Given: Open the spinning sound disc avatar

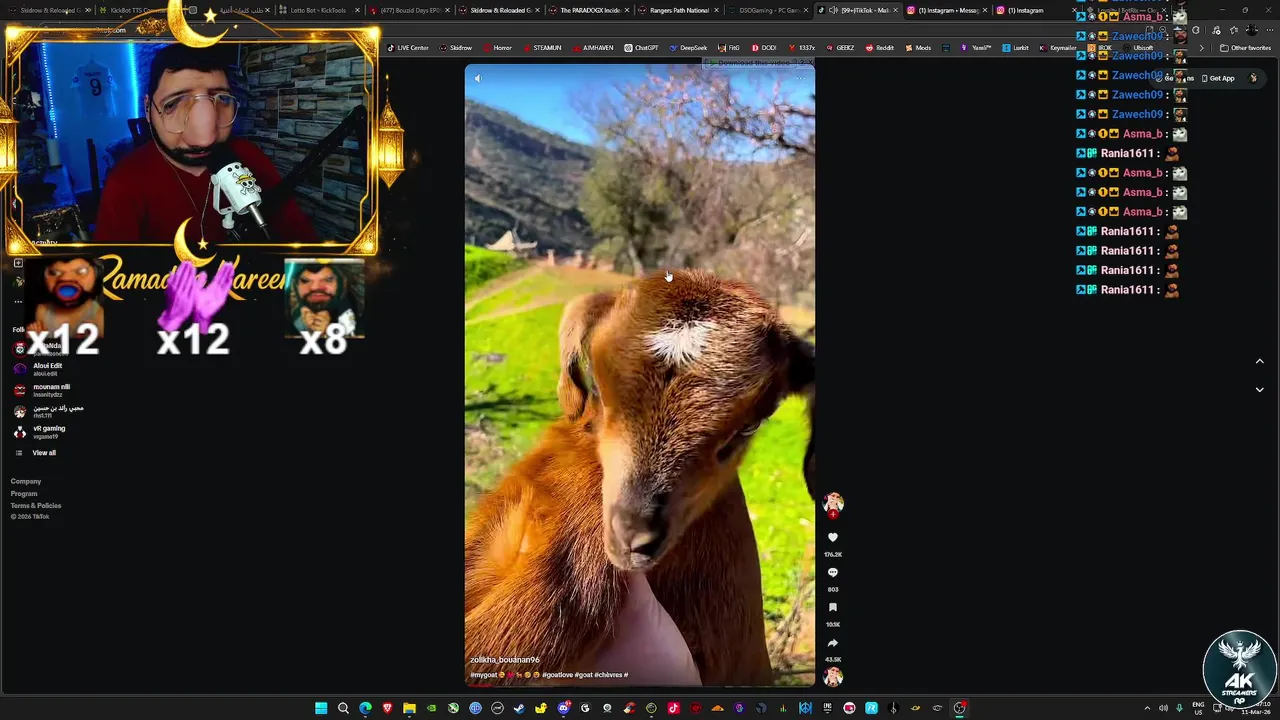Looking at the screenshot, I should (x=832, y=677).
